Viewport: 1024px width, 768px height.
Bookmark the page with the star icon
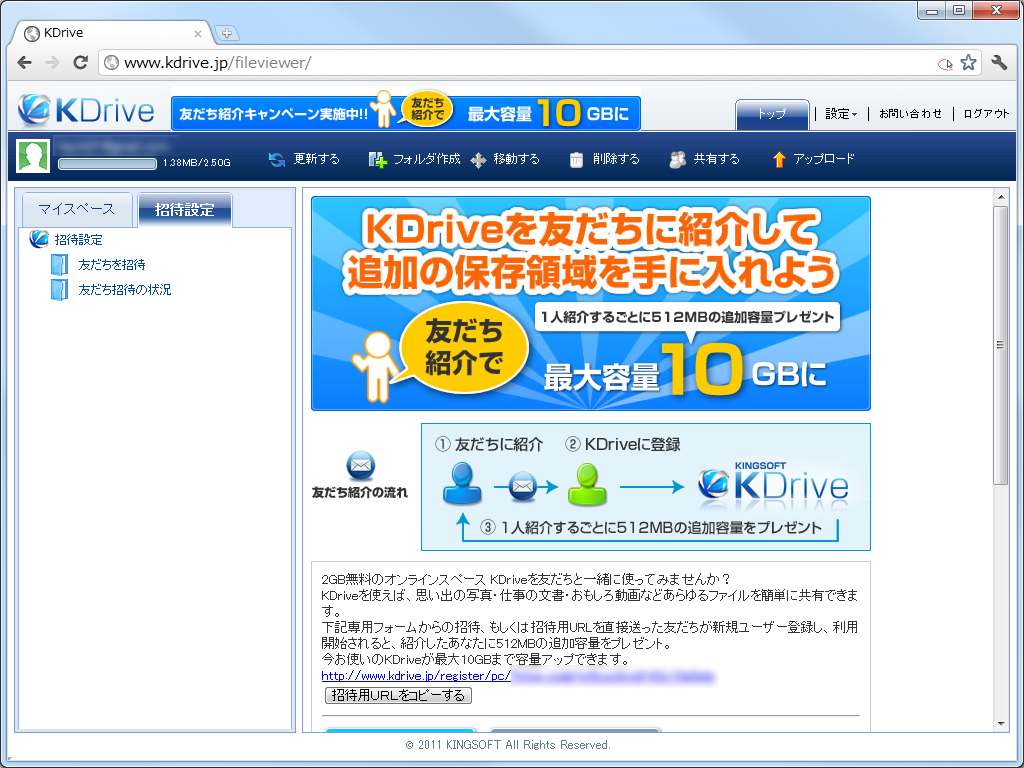tap(968, 61)
